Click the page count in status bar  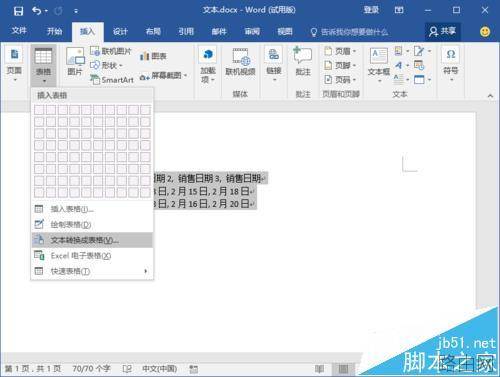[x=33, y=369]
